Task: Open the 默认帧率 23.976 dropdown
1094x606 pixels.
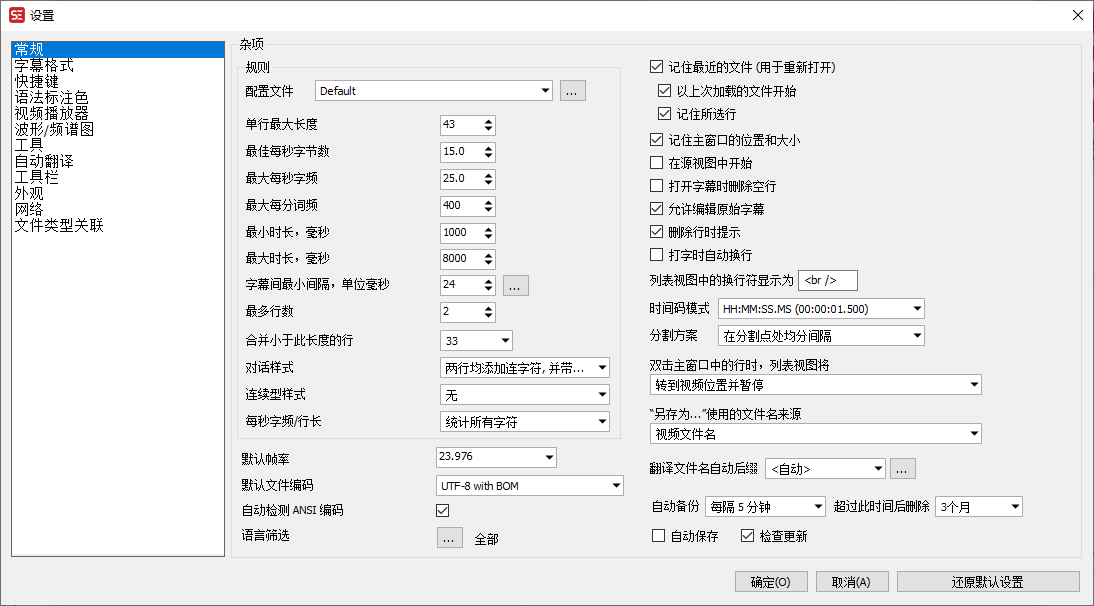Action: click(496, 457)
